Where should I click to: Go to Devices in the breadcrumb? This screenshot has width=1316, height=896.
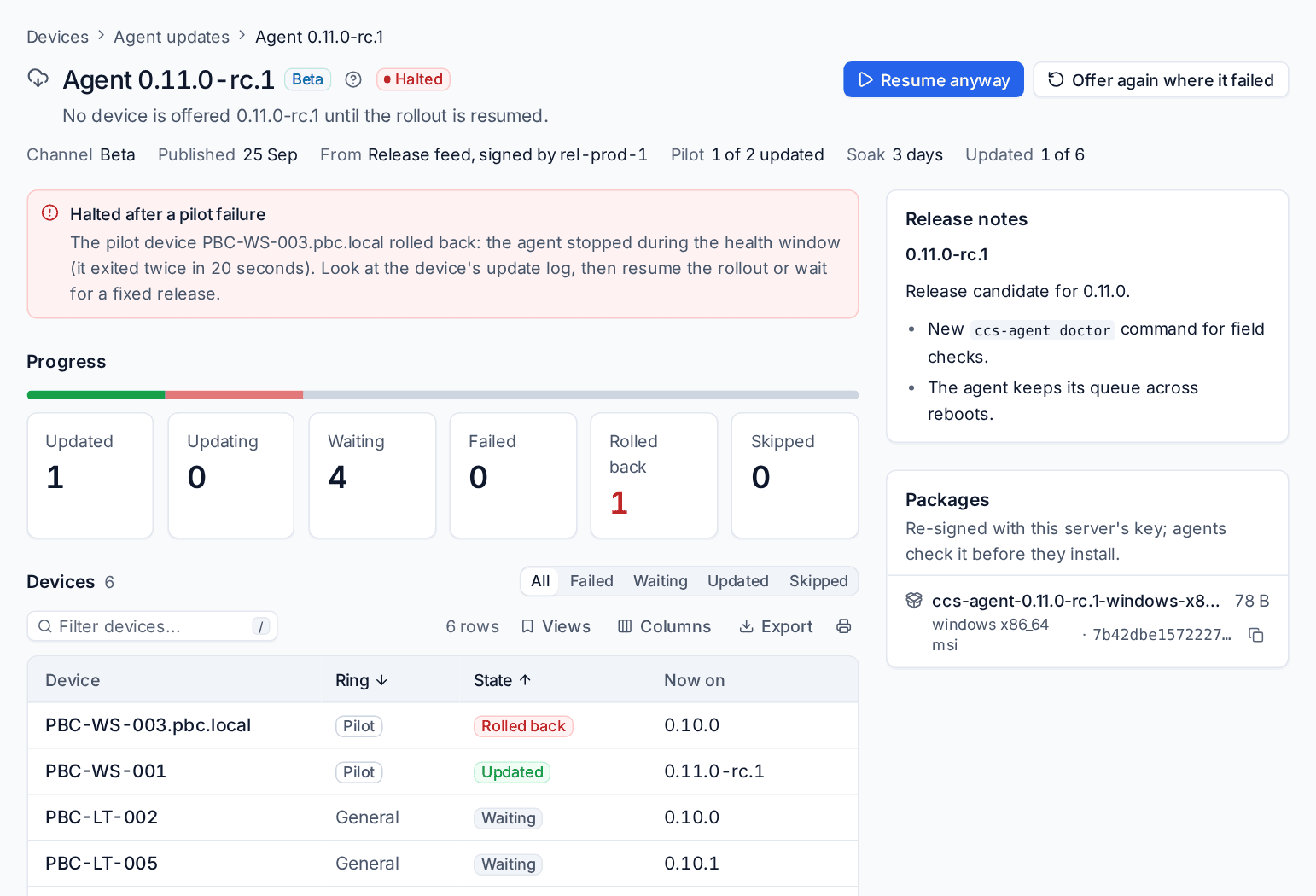pos(58,37)
